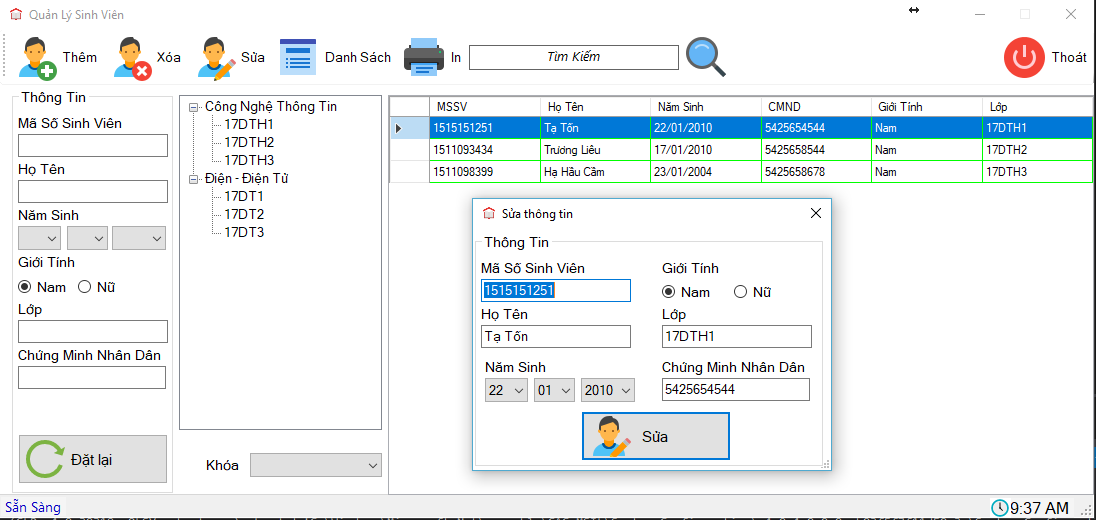Select class 17DTH2 in the tree
The width and height of the screenshot is (1096, 520).
tap(249, 142)
